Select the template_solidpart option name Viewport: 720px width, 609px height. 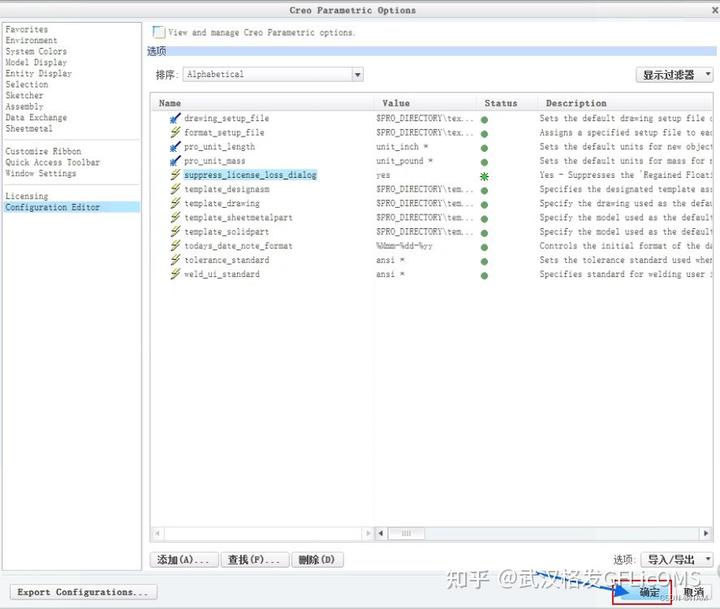226,232
